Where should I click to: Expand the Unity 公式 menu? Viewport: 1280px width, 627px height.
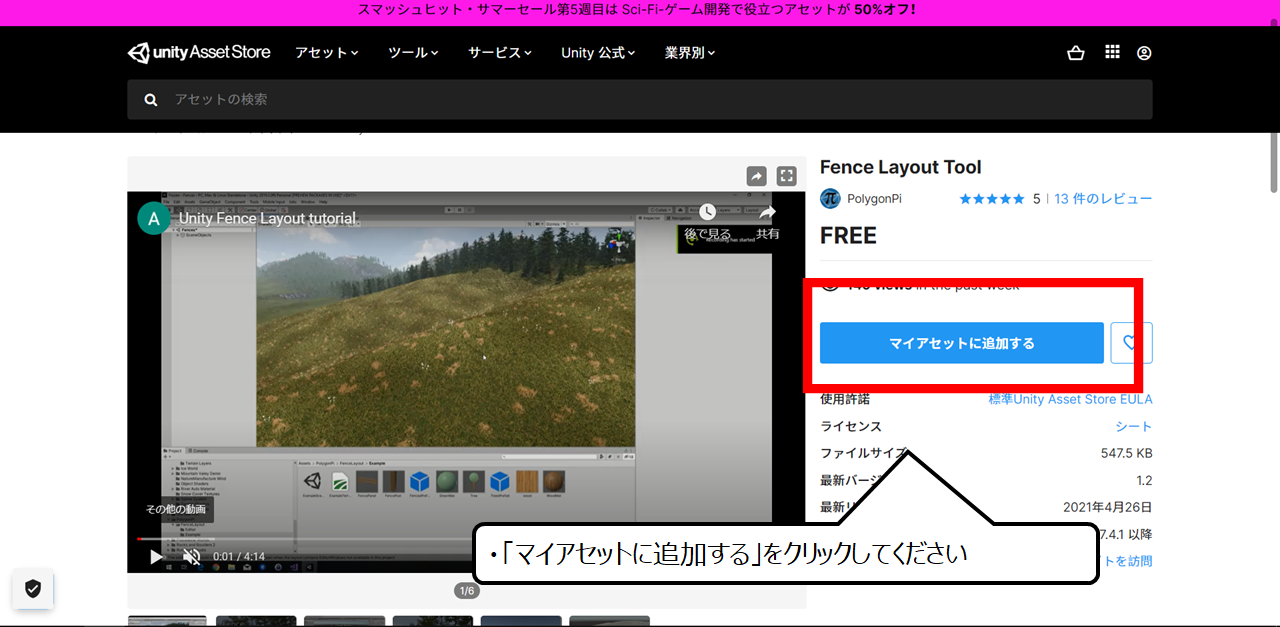pyautogui.click(x=598, y=53)
